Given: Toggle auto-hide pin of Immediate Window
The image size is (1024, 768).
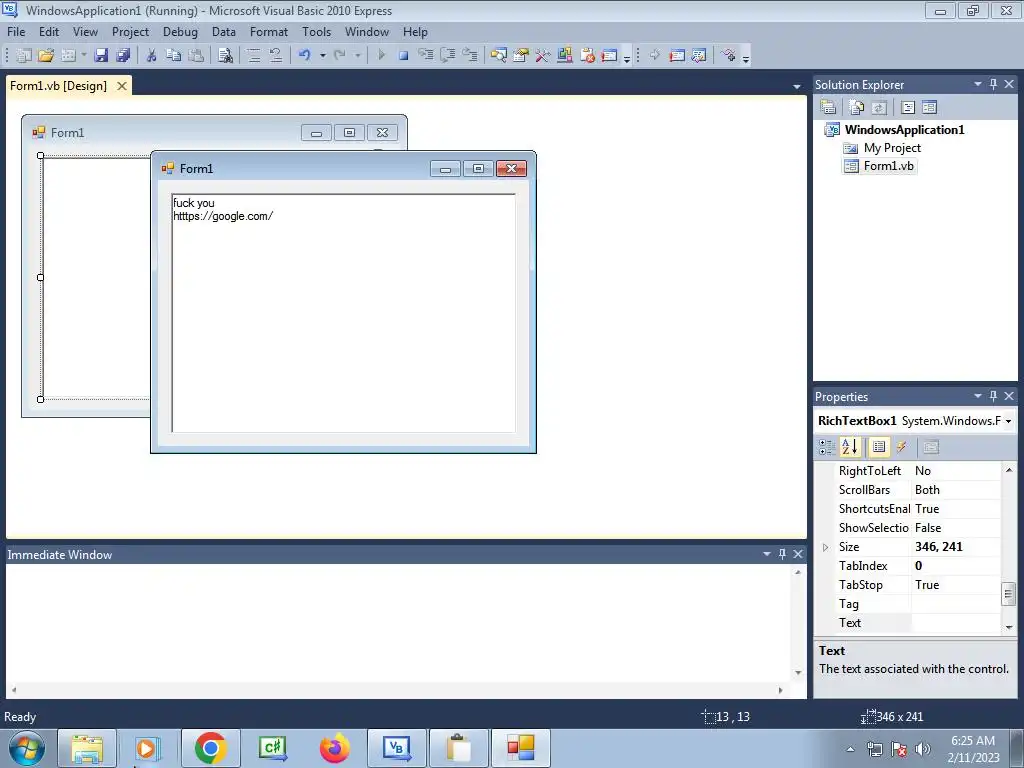Looking at the screenshot, I should 782,554.
